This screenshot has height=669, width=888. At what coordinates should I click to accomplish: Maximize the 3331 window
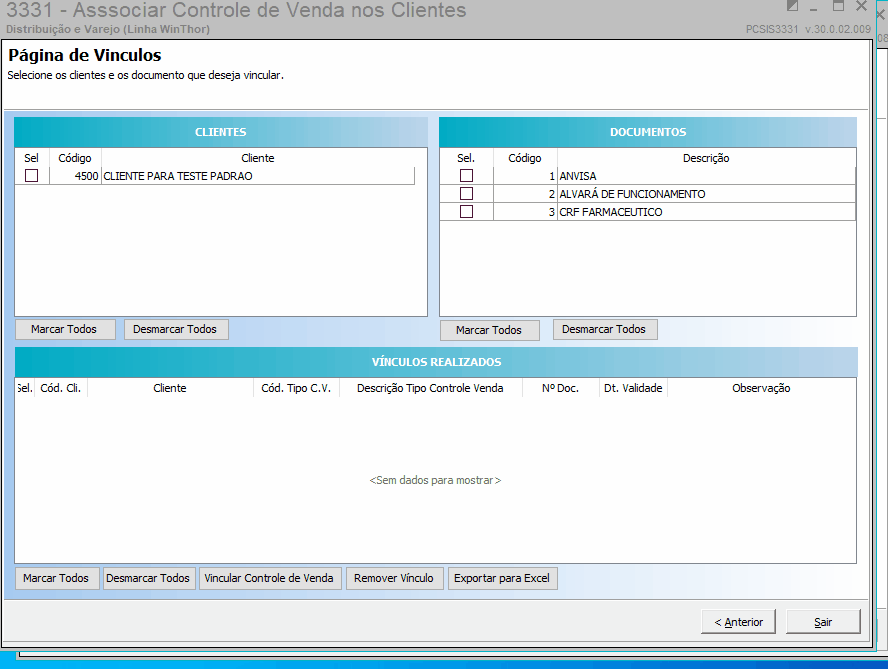[x=838, y=6]
